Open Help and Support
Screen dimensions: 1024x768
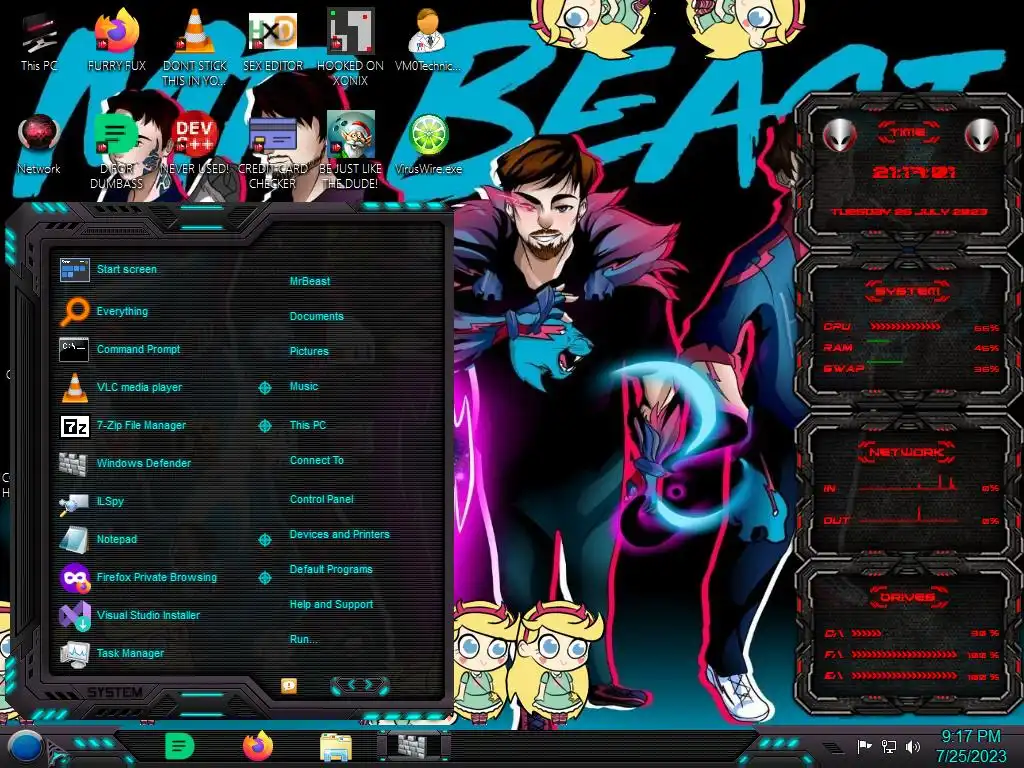[x=331, y=604]
